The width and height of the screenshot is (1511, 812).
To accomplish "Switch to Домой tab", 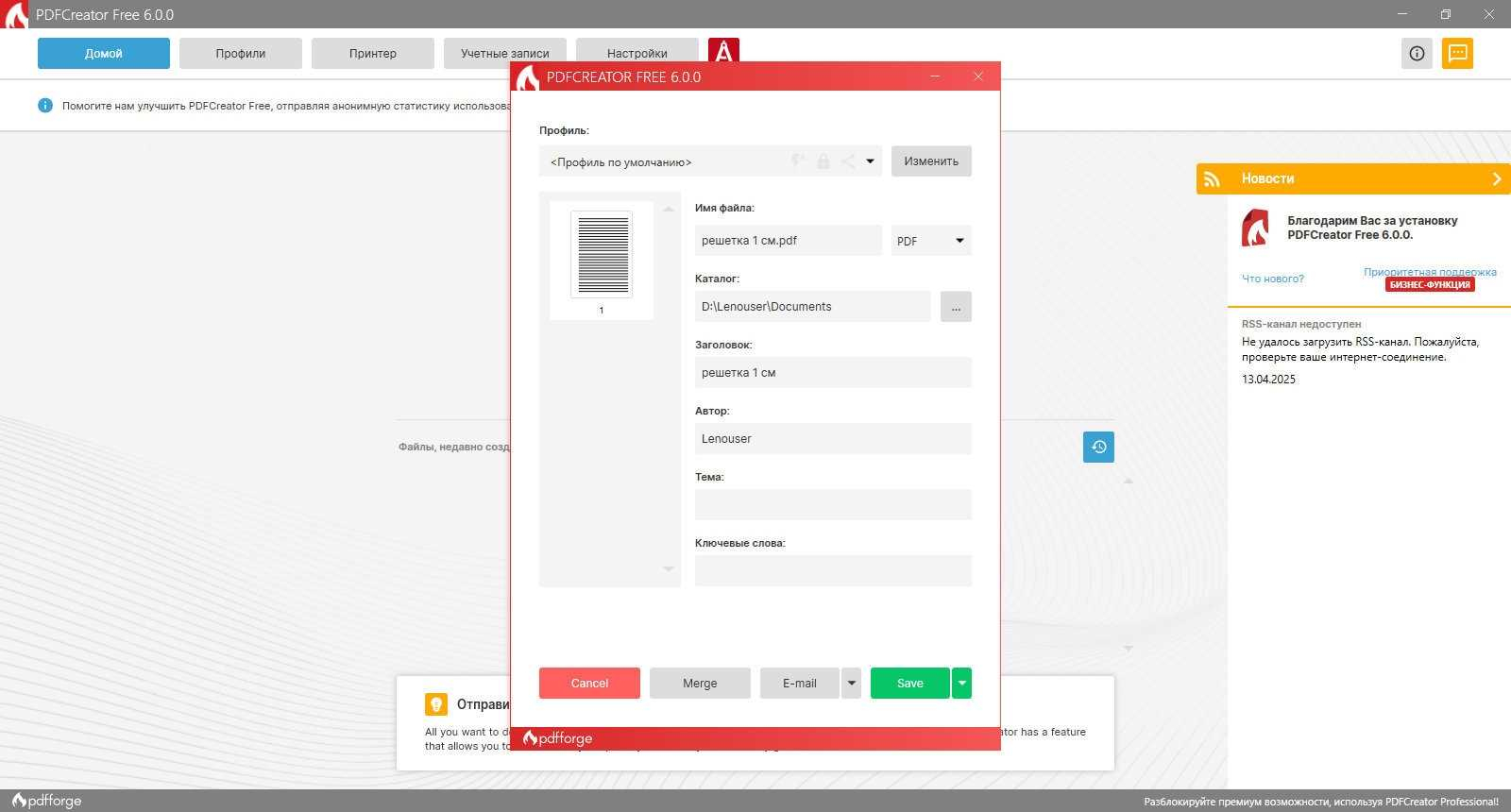I will pos(104,54).
